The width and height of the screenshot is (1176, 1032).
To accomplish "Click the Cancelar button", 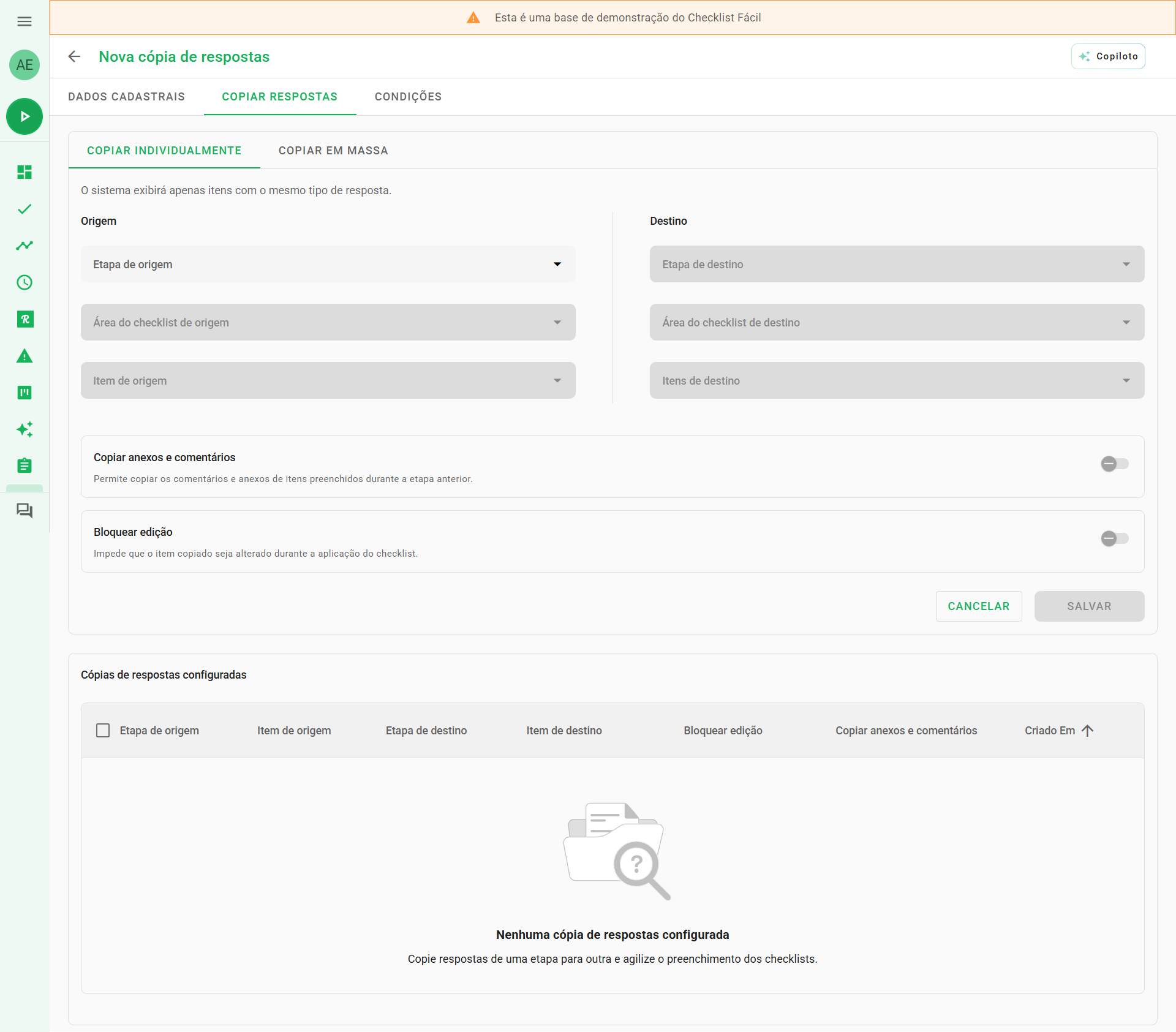I will pyautogui.click(x=978, y=606).
